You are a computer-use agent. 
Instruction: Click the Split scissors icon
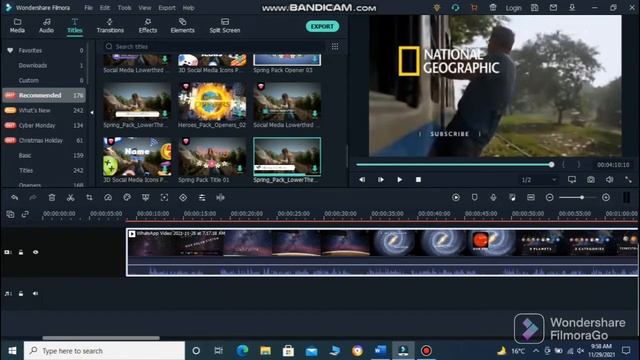pyautogui.click(x=71, y=198)
